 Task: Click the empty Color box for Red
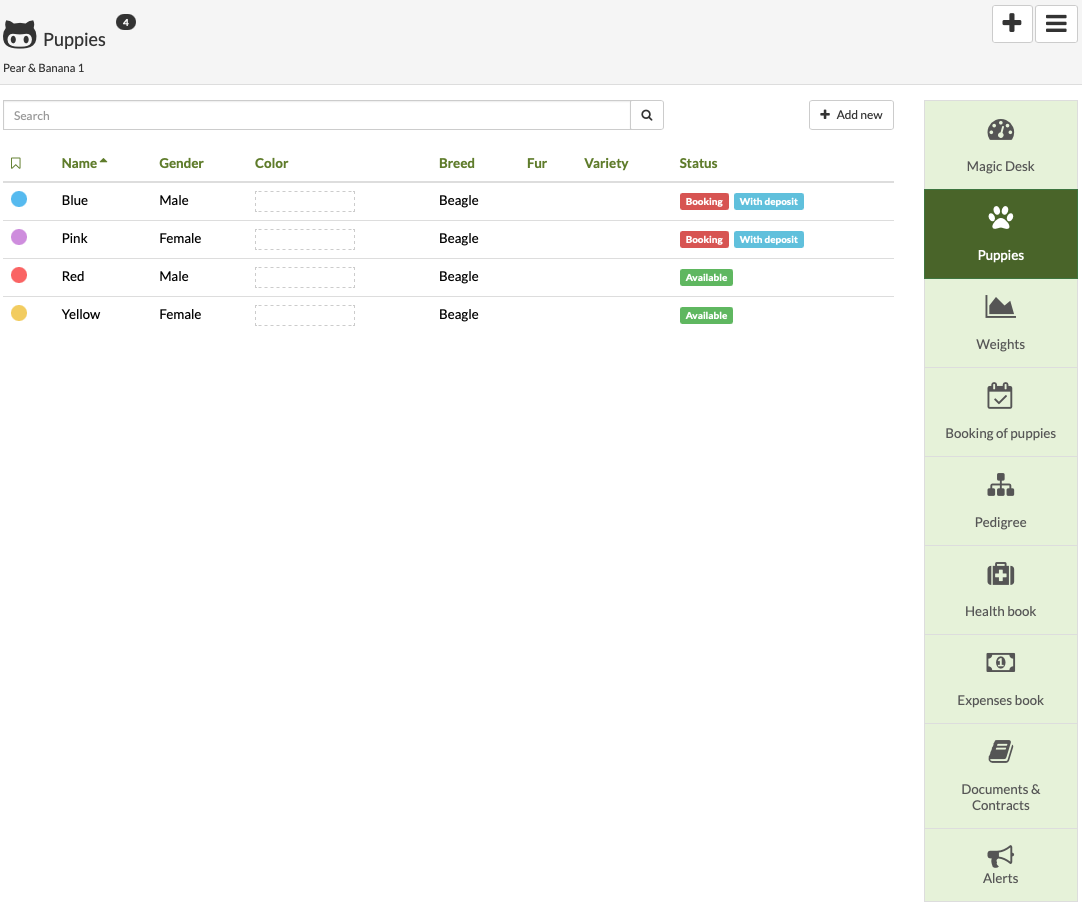(305, 277)
